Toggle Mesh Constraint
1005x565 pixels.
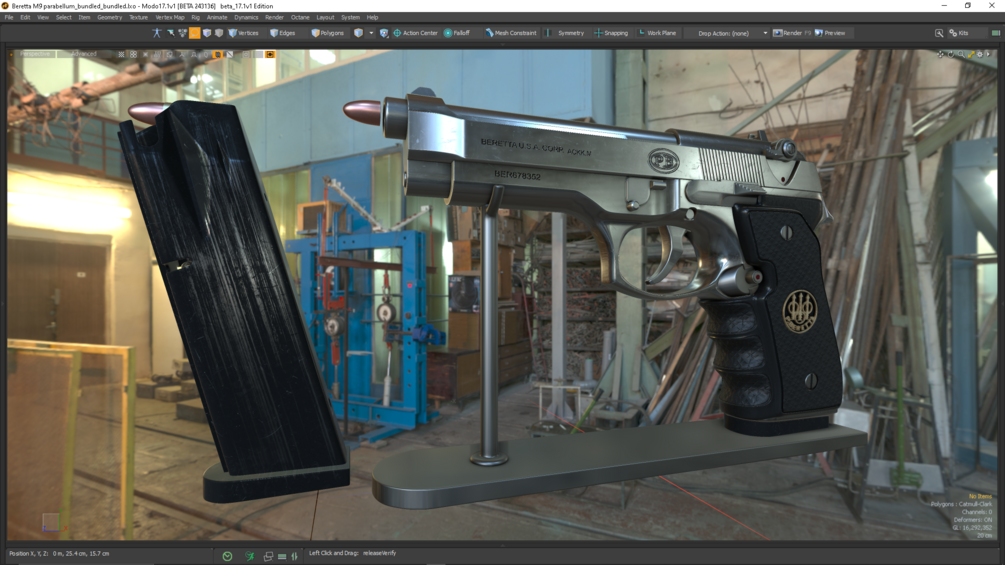tap(511, 33)
